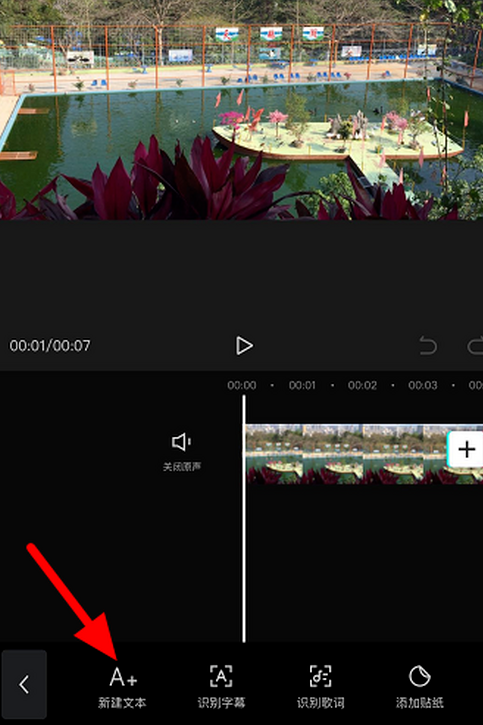Go back using the left chevron button
Viewport: 483px width, 725px height.
pos(24,684)
